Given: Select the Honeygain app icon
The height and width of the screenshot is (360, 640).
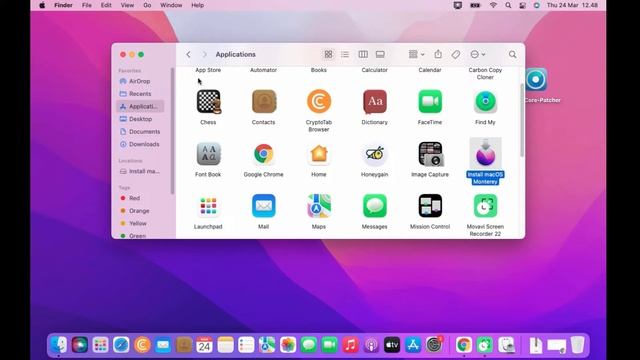Looking at the screenshot, I should click(375, 154).
